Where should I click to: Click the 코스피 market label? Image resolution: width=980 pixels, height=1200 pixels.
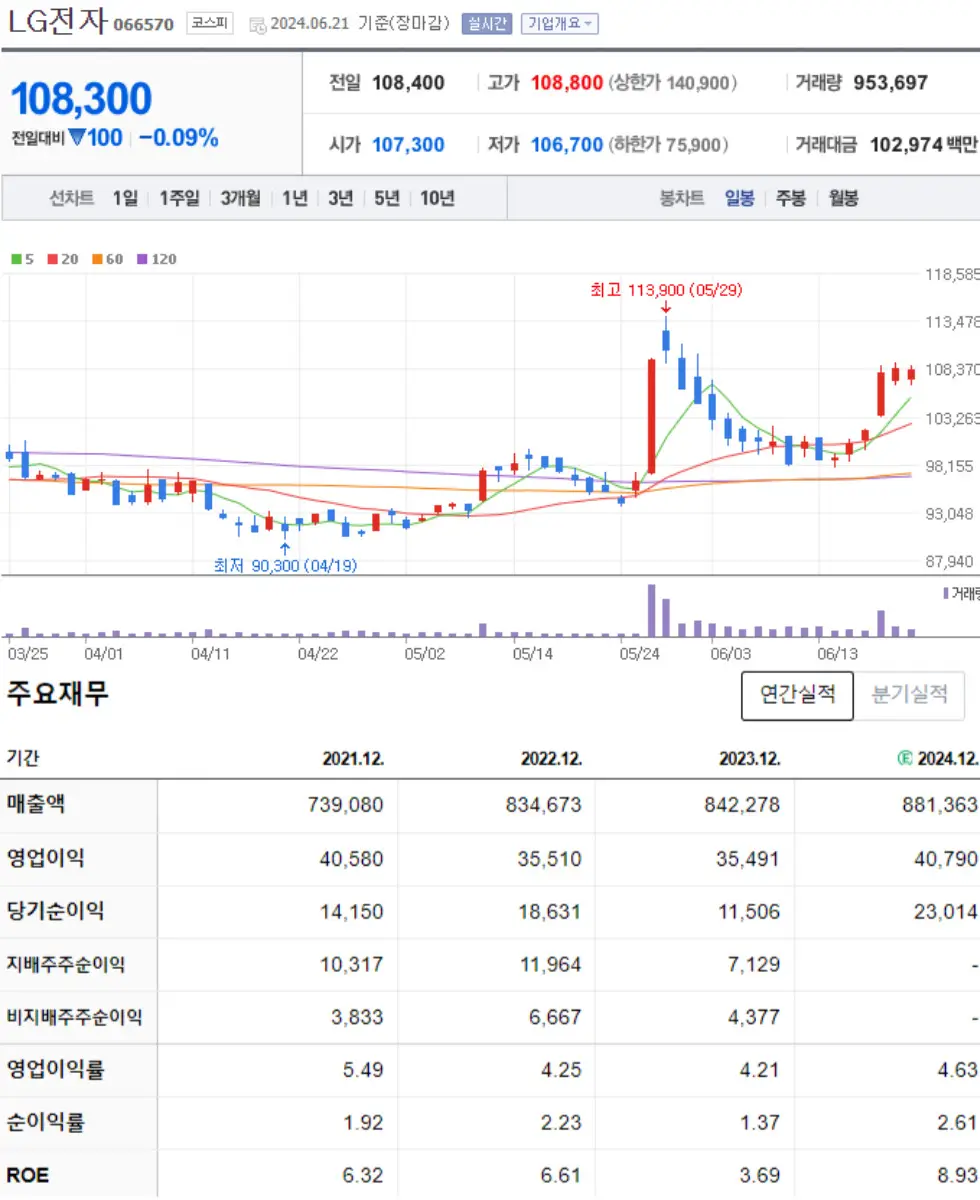pos(209,23)
